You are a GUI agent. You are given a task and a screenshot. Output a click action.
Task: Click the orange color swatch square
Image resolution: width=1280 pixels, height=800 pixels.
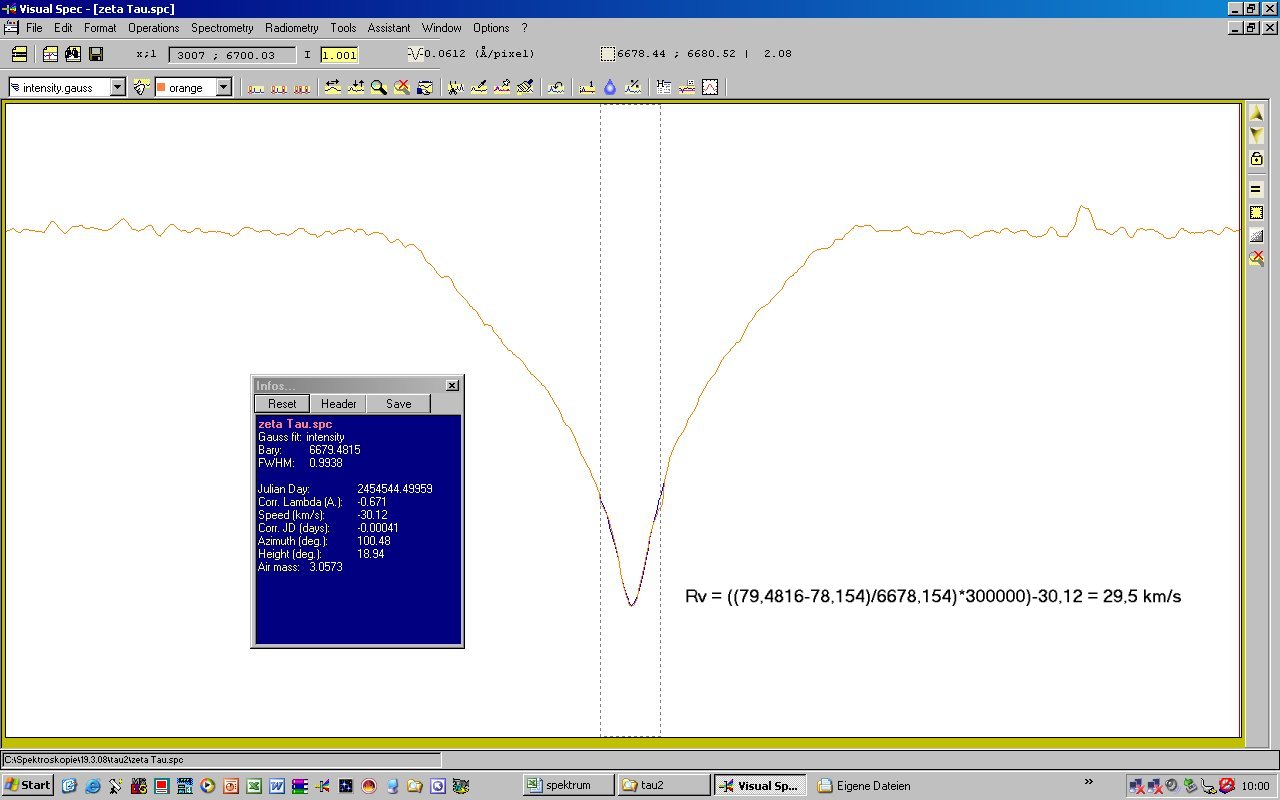point(160,88)
